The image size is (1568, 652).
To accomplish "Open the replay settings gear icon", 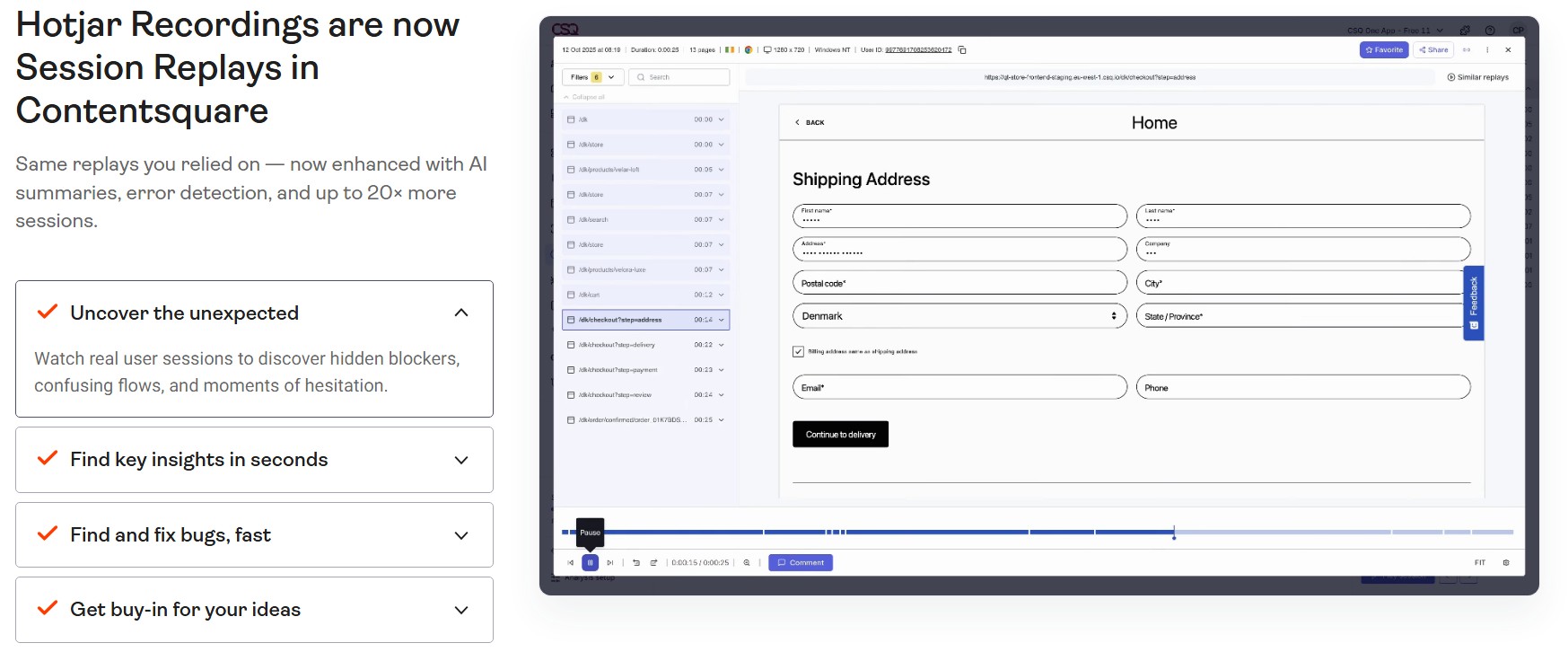I will coord(1506,563).
